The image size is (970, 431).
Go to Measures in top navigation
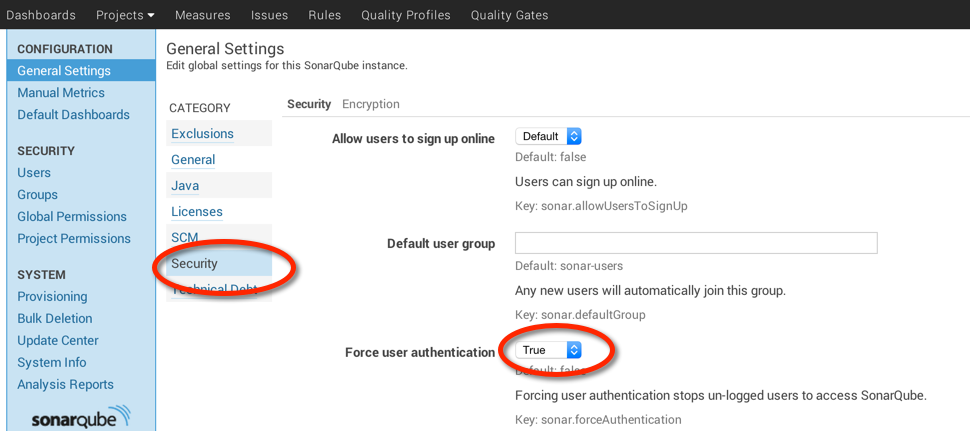pyautogui.click(x=202, y=15)
